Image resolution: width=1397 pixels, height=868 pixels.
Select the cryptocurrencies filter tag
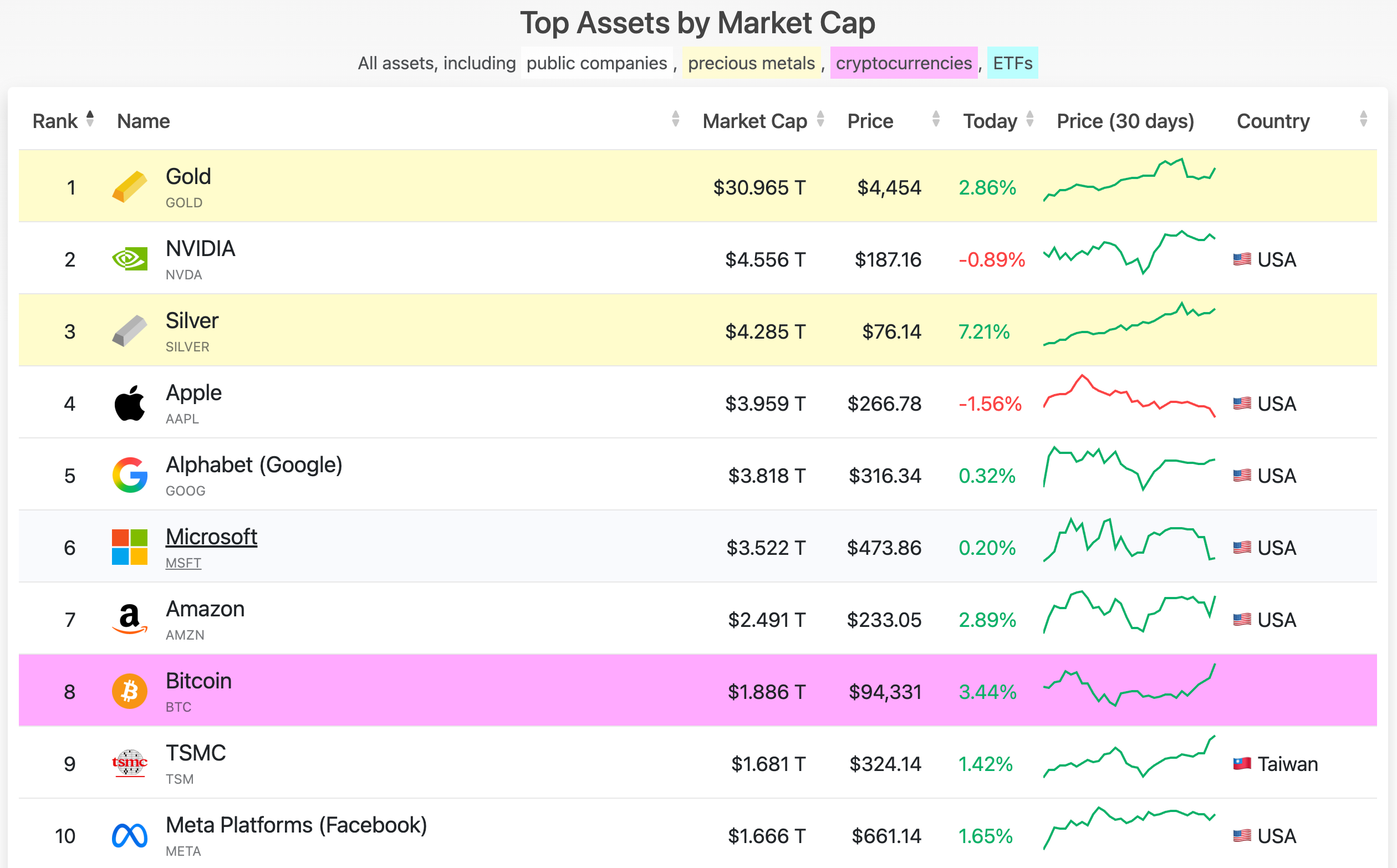click(x=903, y=63)
